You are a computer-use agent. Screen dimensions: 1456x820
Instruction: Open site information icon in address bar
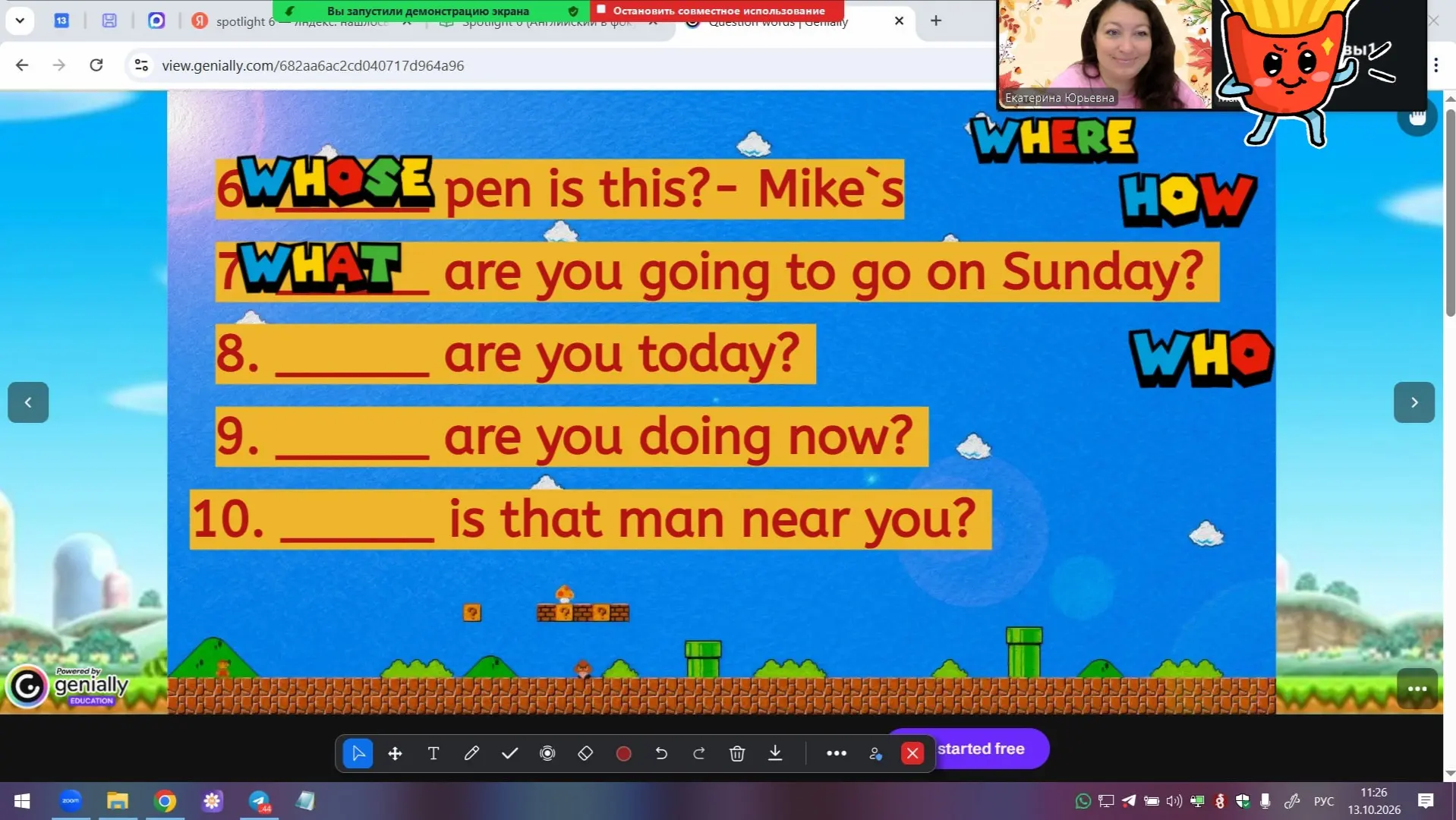point(141,65)
